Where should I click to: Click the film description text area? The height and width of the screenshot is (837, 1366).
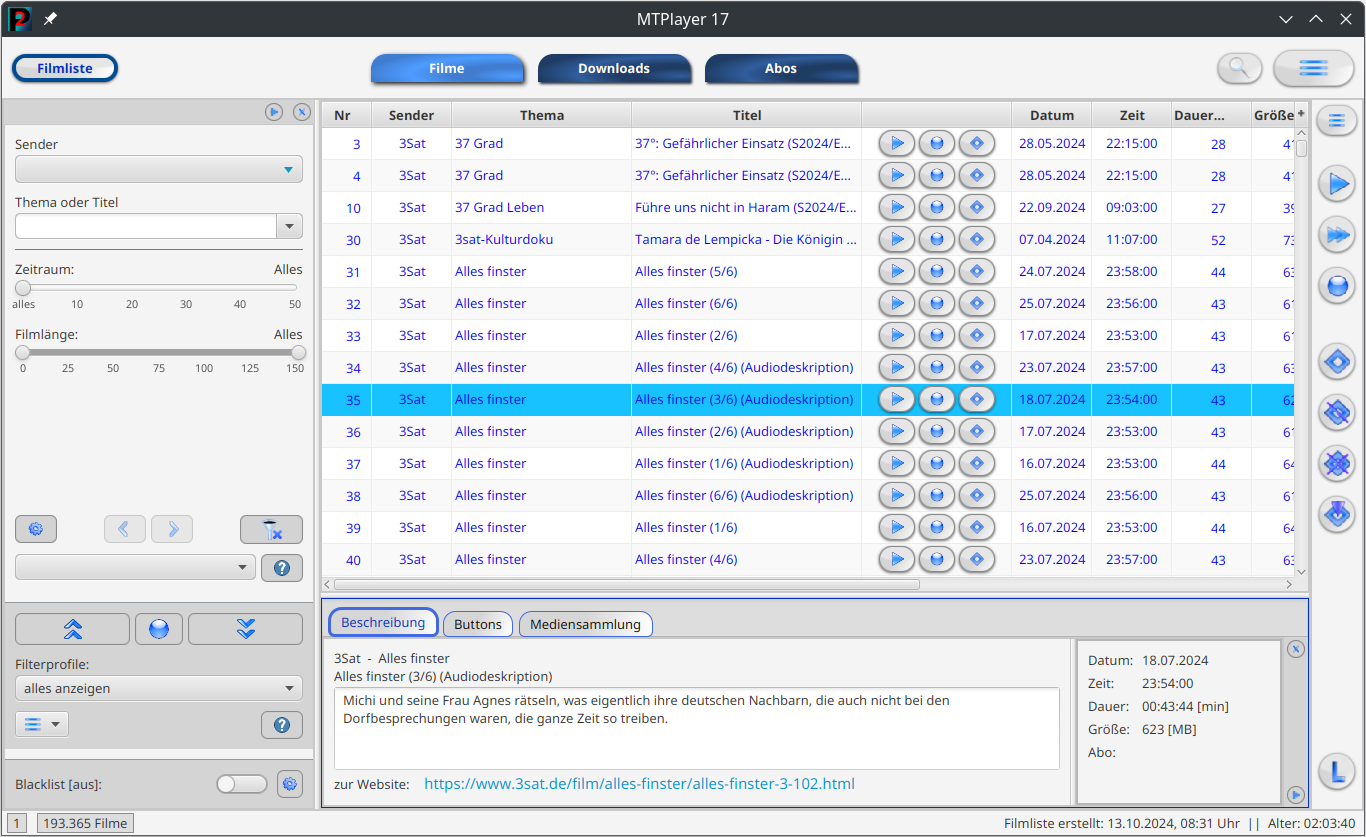click(x=696, y=728)
